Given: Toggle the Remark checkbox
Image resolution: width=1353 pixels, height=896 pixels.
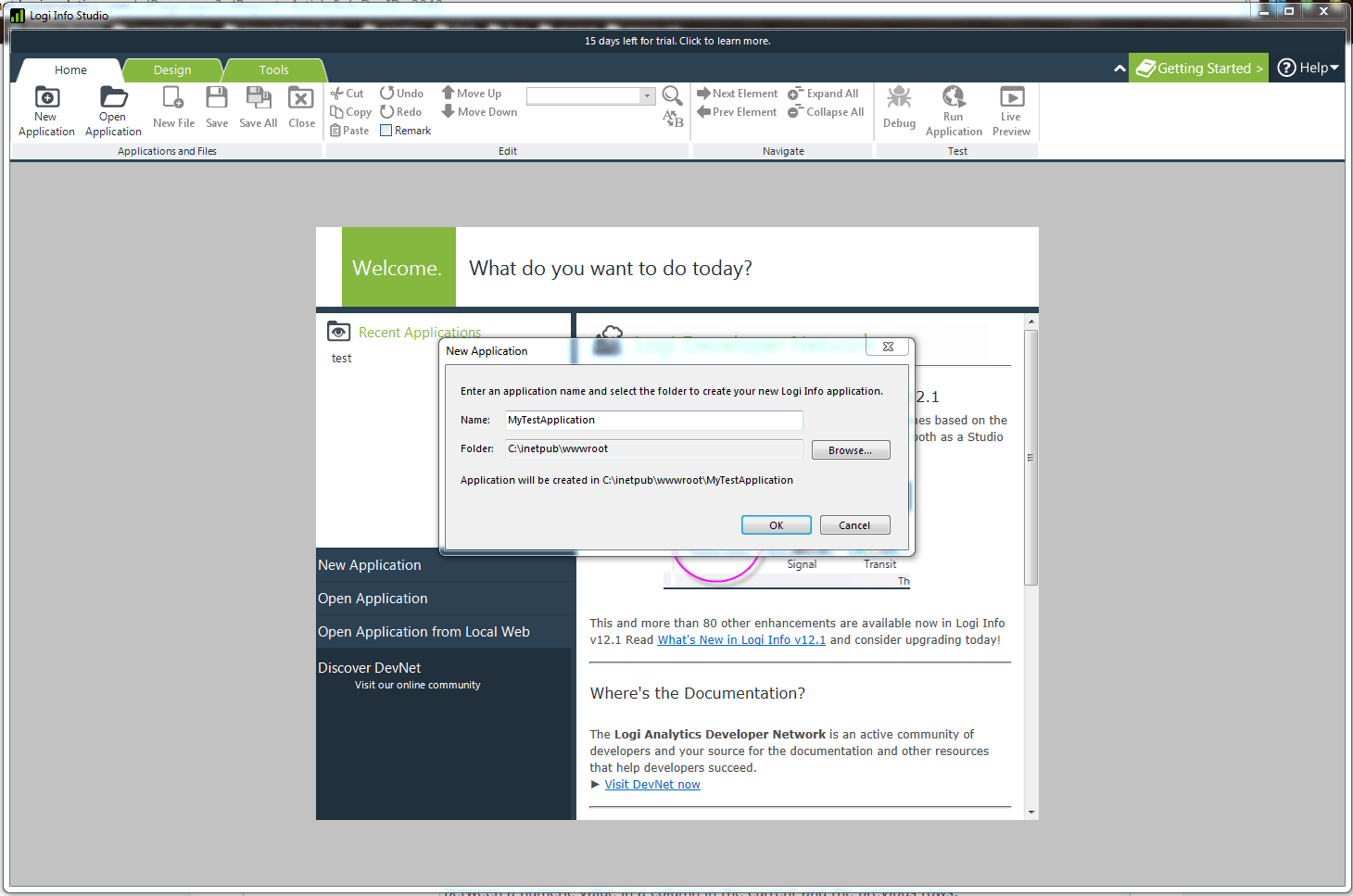Looking at the screenshot, I should pos(386,131).
